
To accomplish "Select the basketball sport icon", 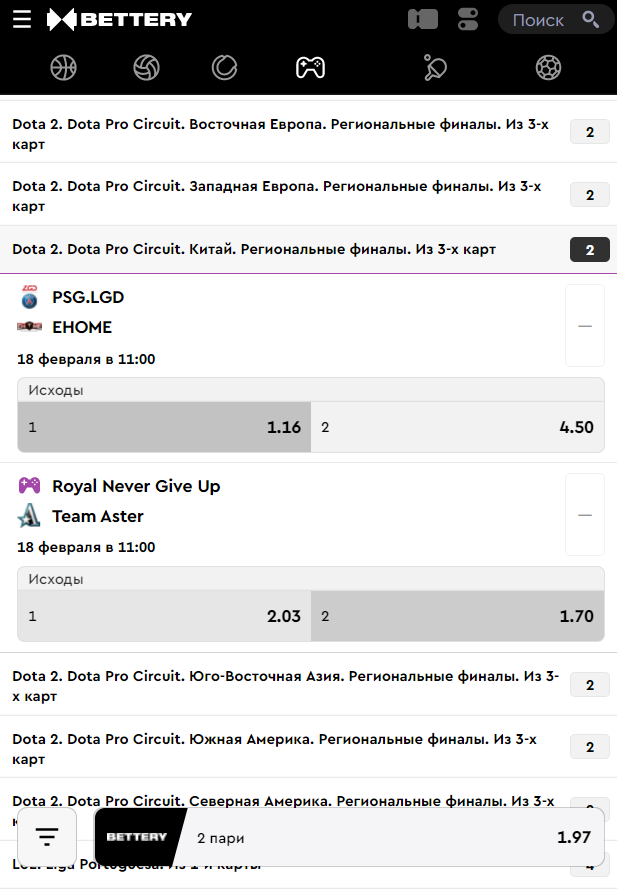I will click(63, 67).
